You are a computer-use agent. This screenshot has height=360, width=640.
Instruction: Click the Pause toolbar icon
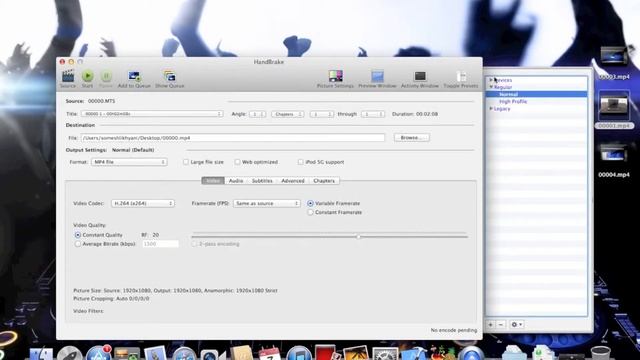(x=106, y=76)
